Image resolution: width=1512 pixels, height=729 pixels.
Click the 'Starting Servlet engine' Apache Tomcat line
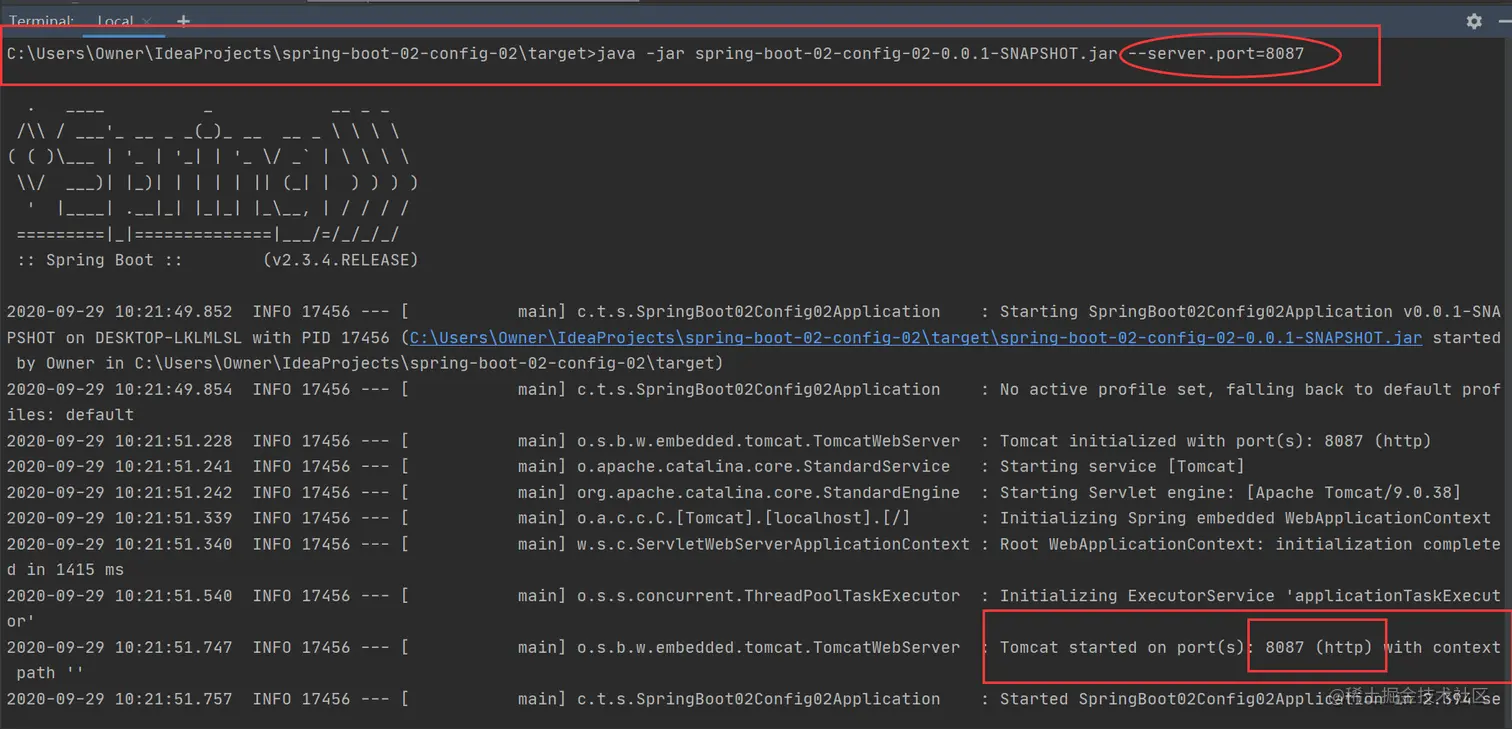point(1230,492)
